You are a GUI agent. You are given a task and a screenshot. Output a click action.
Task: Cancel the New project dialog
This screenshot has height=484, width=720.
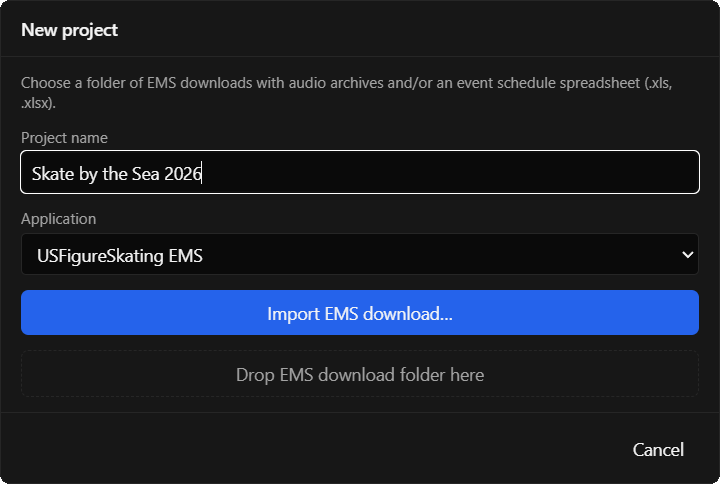pyautogui.click(x=658, y=450)
